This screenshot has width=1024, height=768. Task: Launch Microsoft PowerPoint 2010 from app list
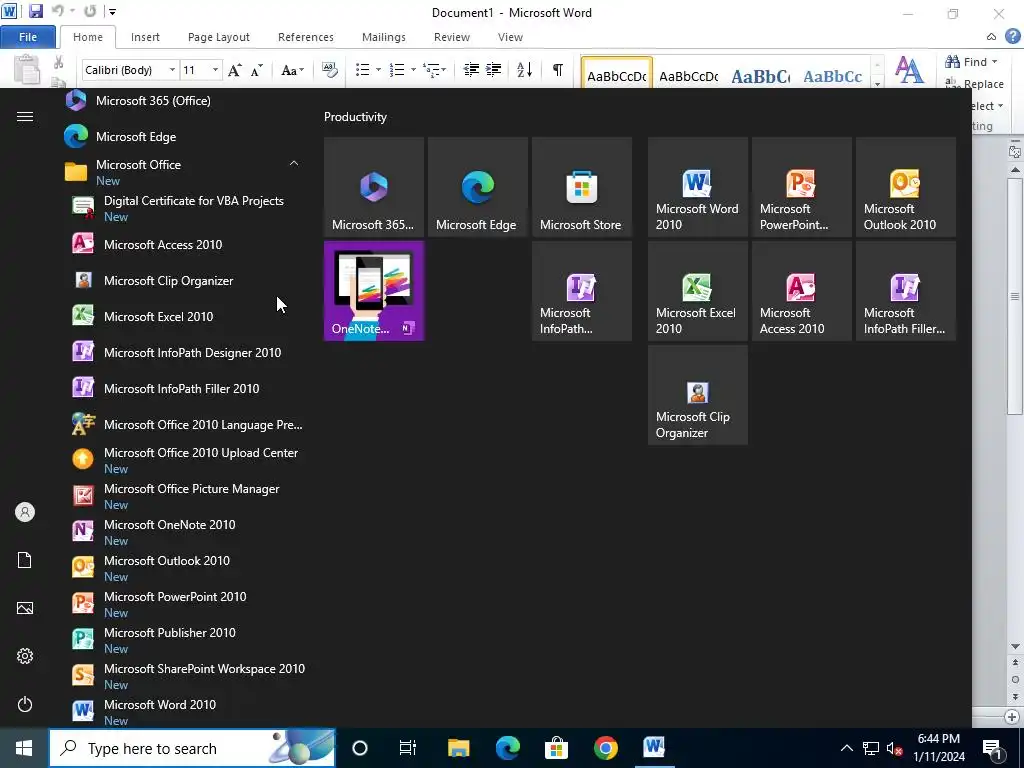tap(185, 603)
